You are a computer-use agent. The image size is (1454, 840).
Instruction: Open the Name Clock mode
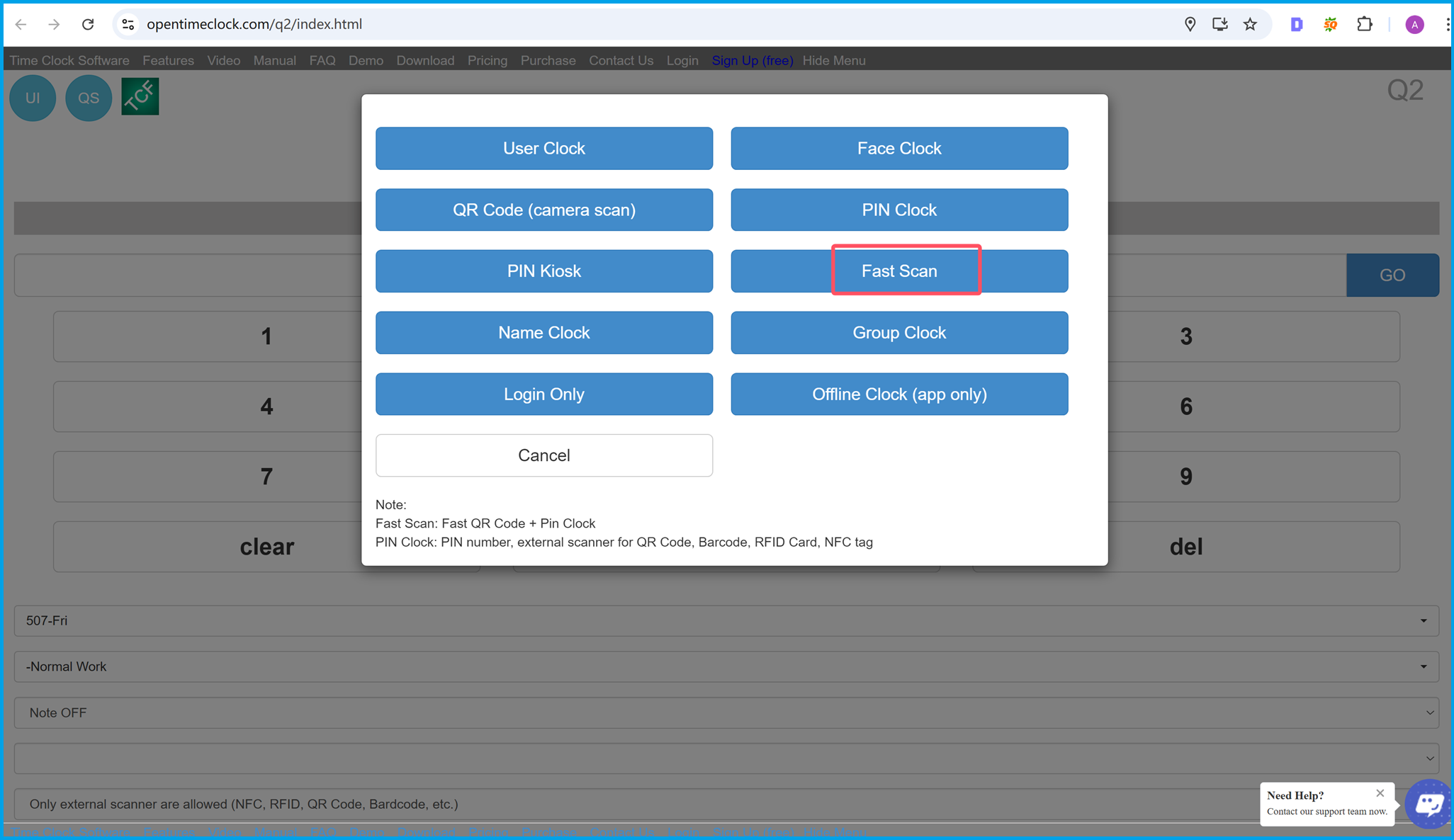point(543,332)
